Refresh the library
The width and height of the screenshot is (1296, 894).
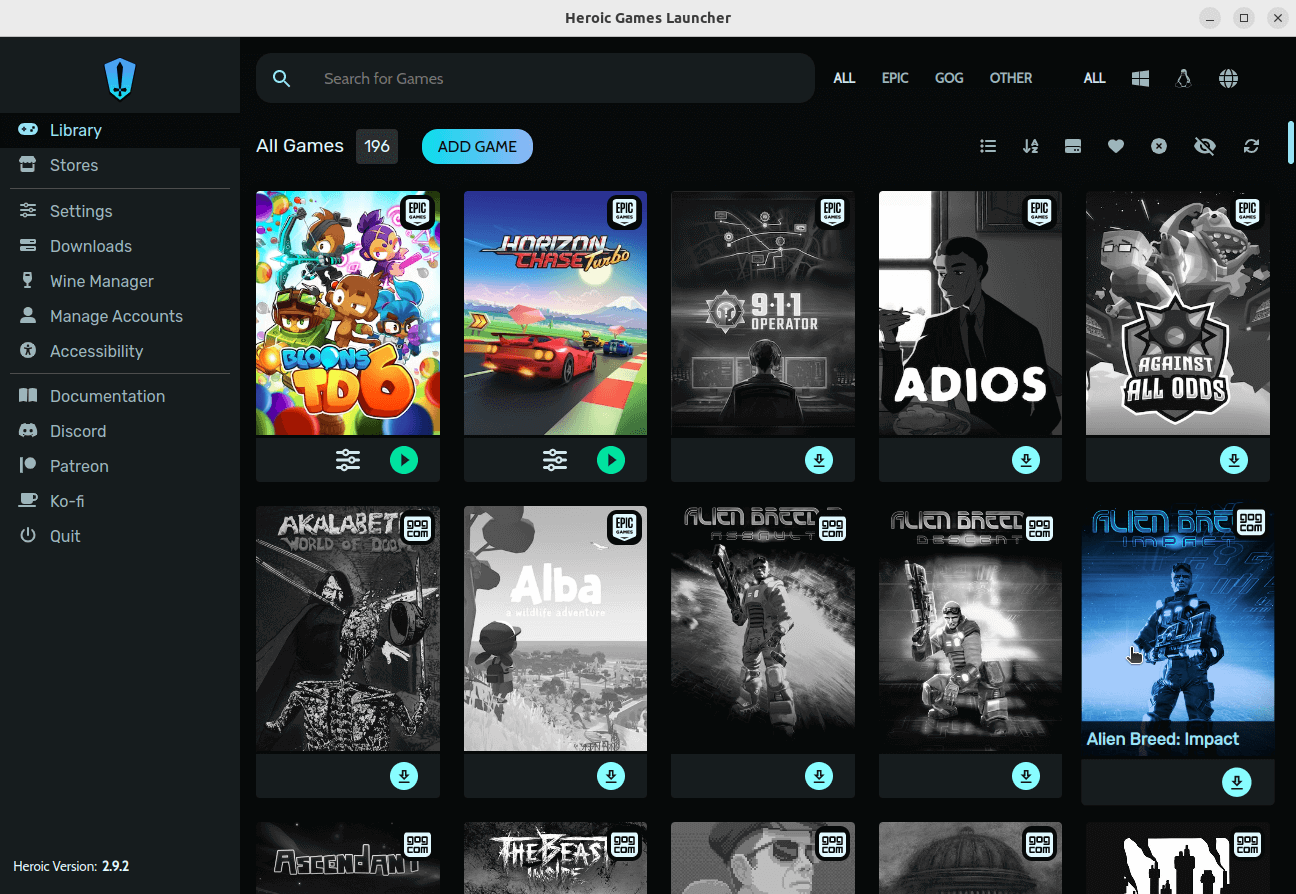1251,146
